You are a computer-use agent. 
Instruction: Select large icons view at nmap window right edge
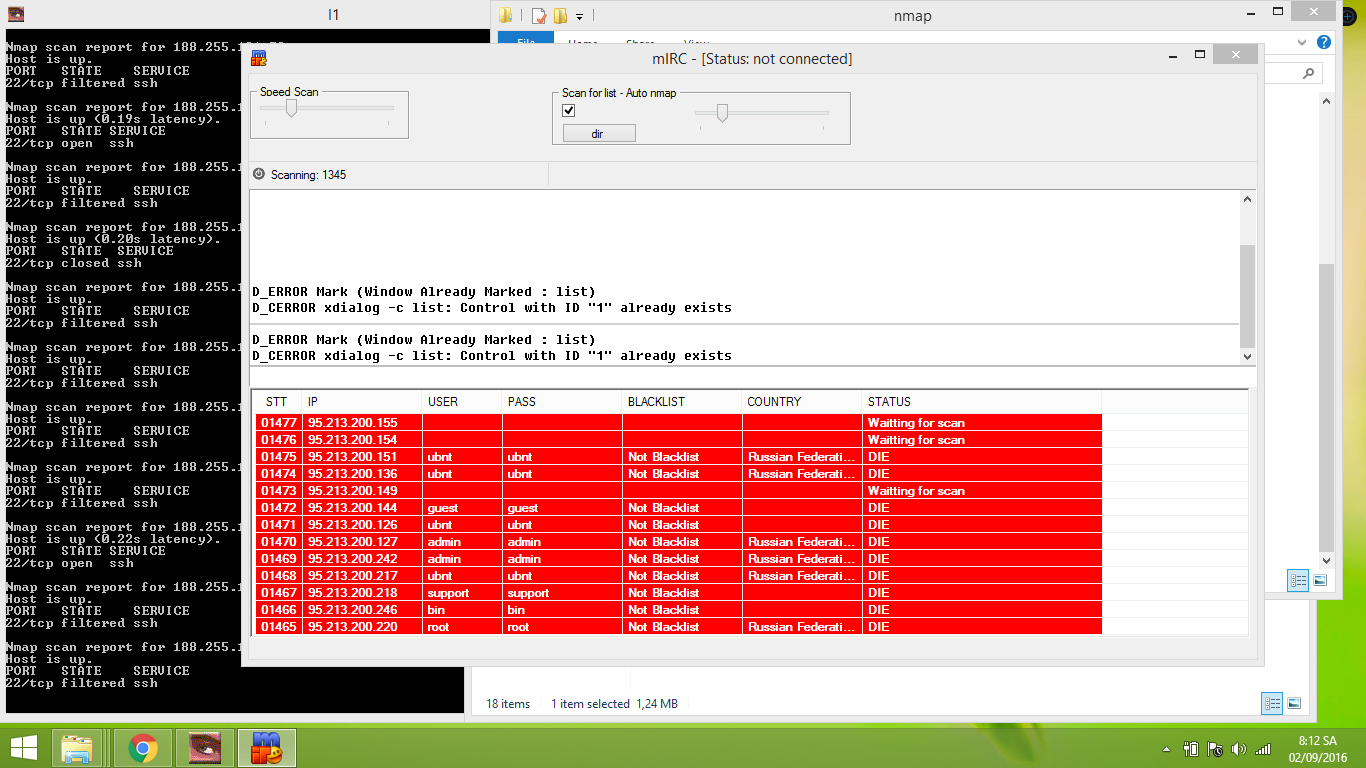pos(1320,580)
